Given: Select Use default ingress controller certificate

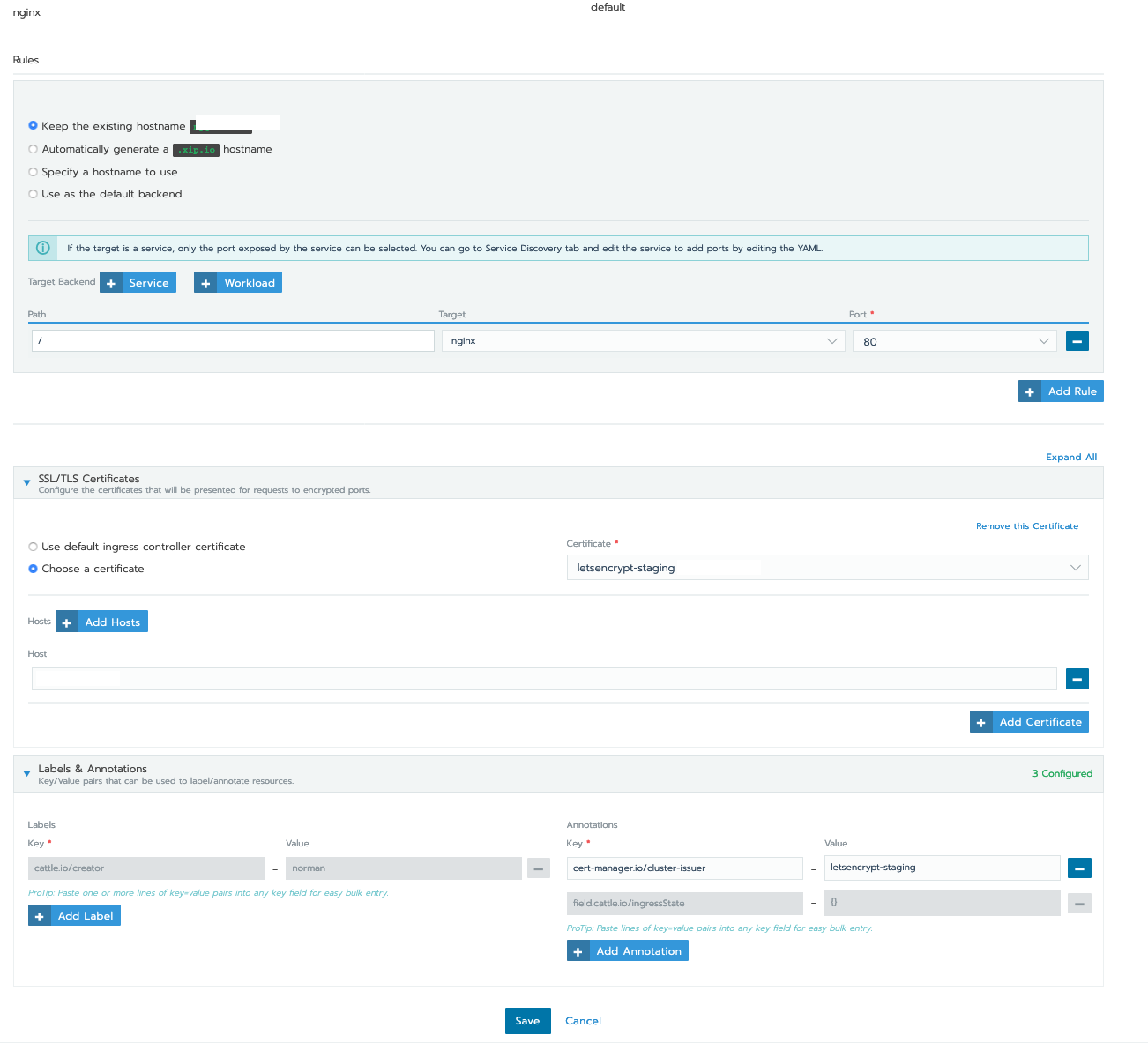Looking at the screenshot, I should pos(33,547).
